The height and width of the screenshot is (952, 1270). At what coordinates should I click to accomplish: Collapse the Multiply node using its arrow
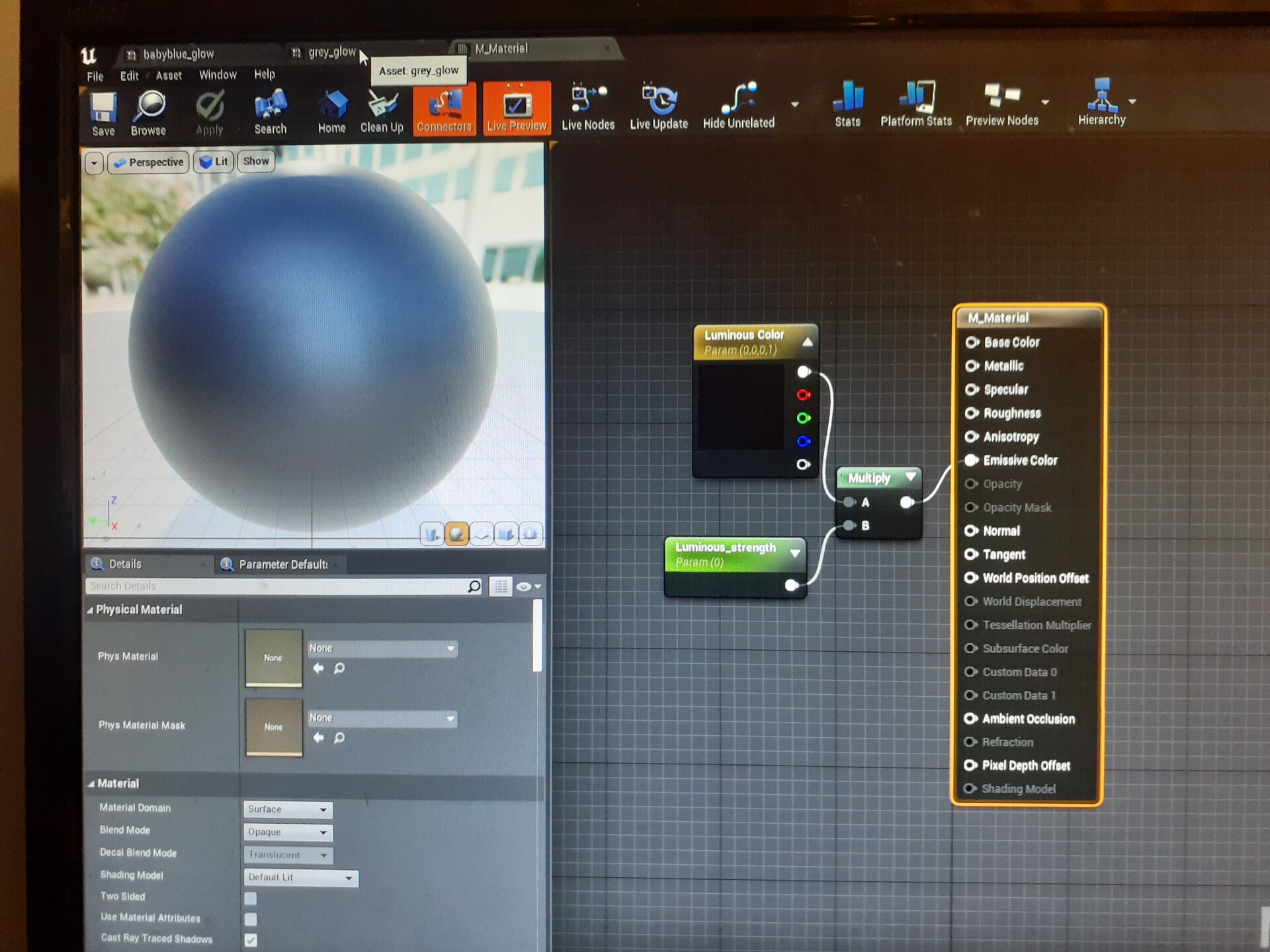point(911,477)
